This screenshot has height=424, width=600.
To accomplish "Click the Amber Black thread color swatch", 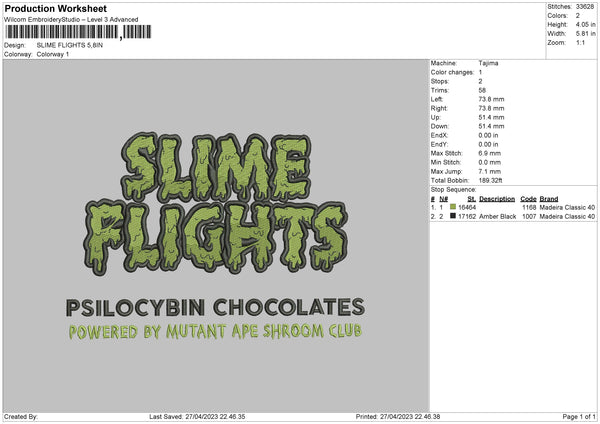I will point(453,216).
